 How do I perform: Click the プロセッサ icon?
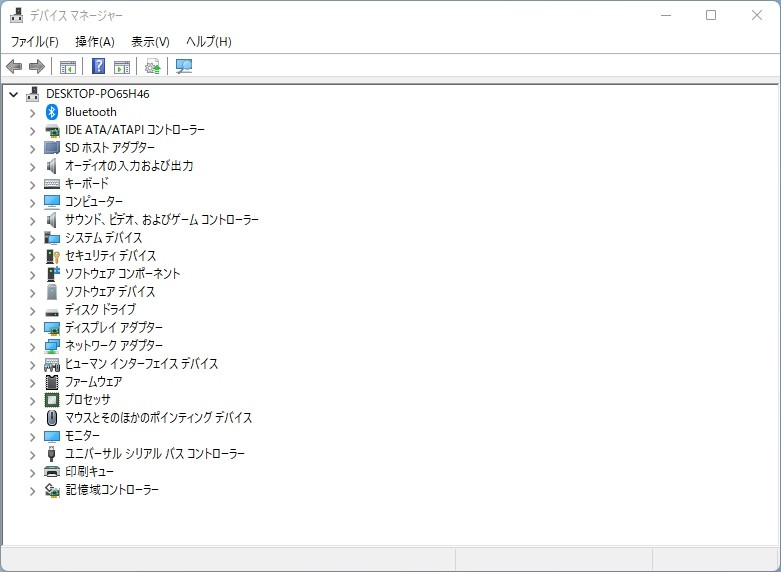tap(52, 400)
